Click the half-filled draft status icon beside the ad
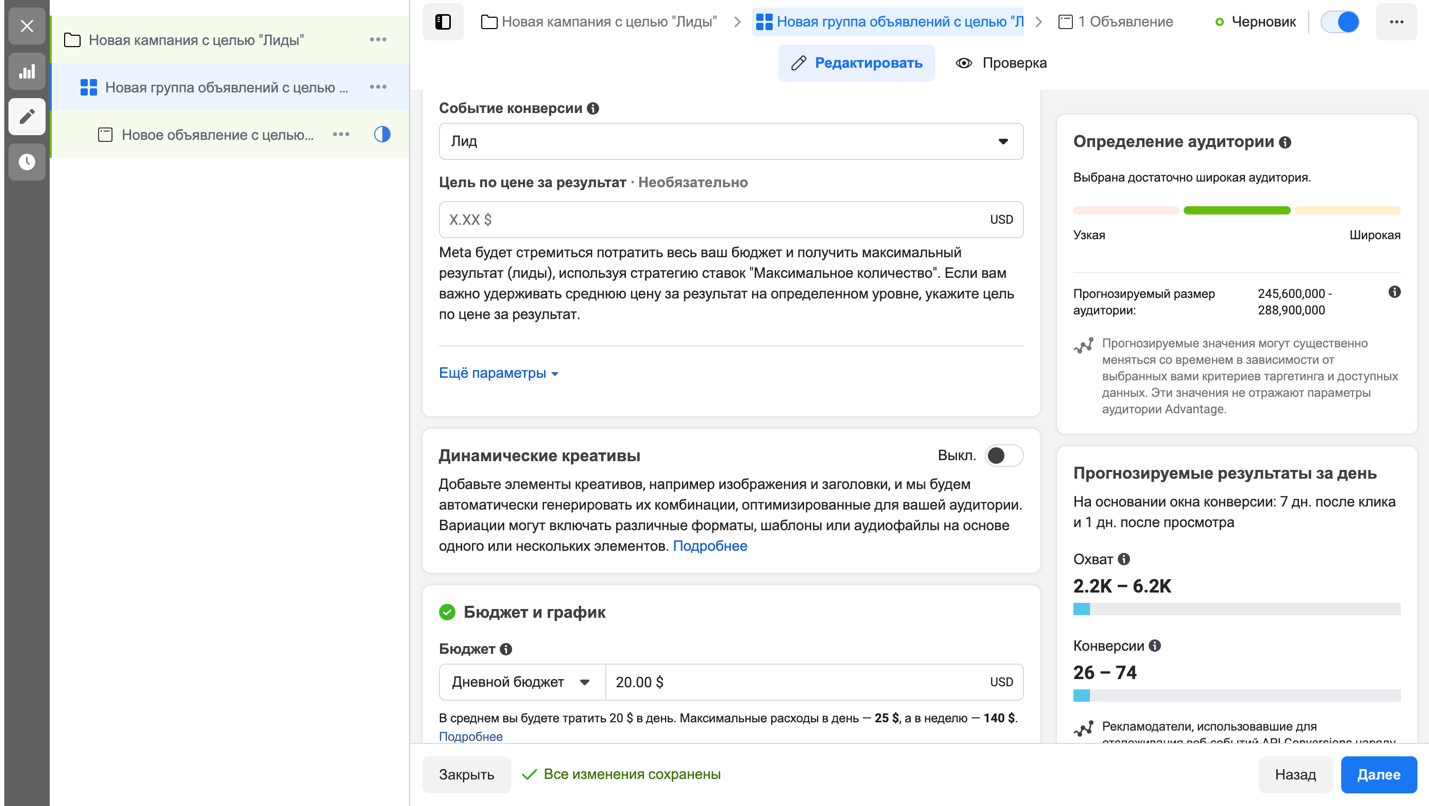Screen dimensions: 1429x806 pos(382,133)
